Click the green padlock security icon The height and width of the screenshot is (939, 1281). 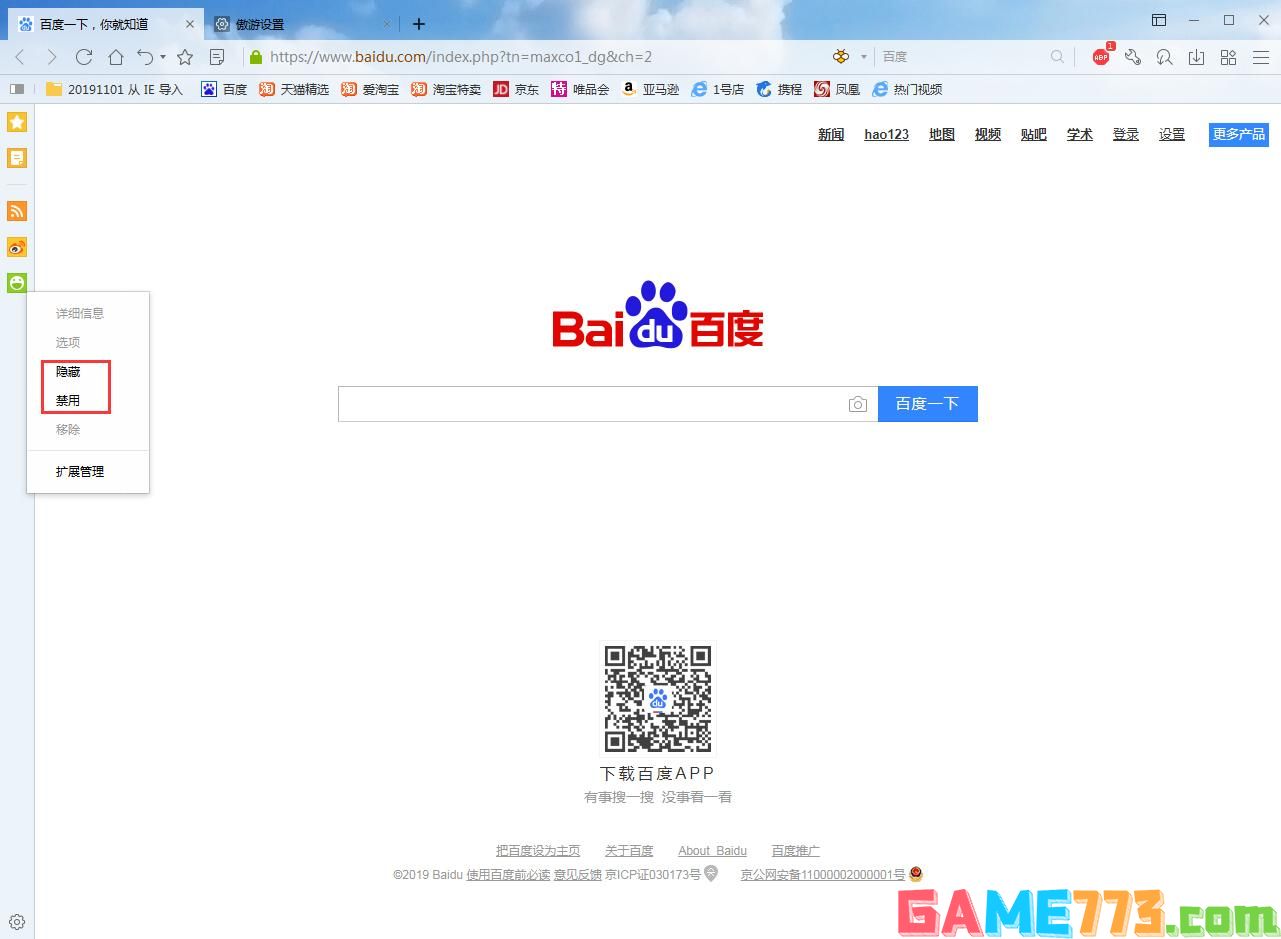pyautogui.click(x=256, y=57)
